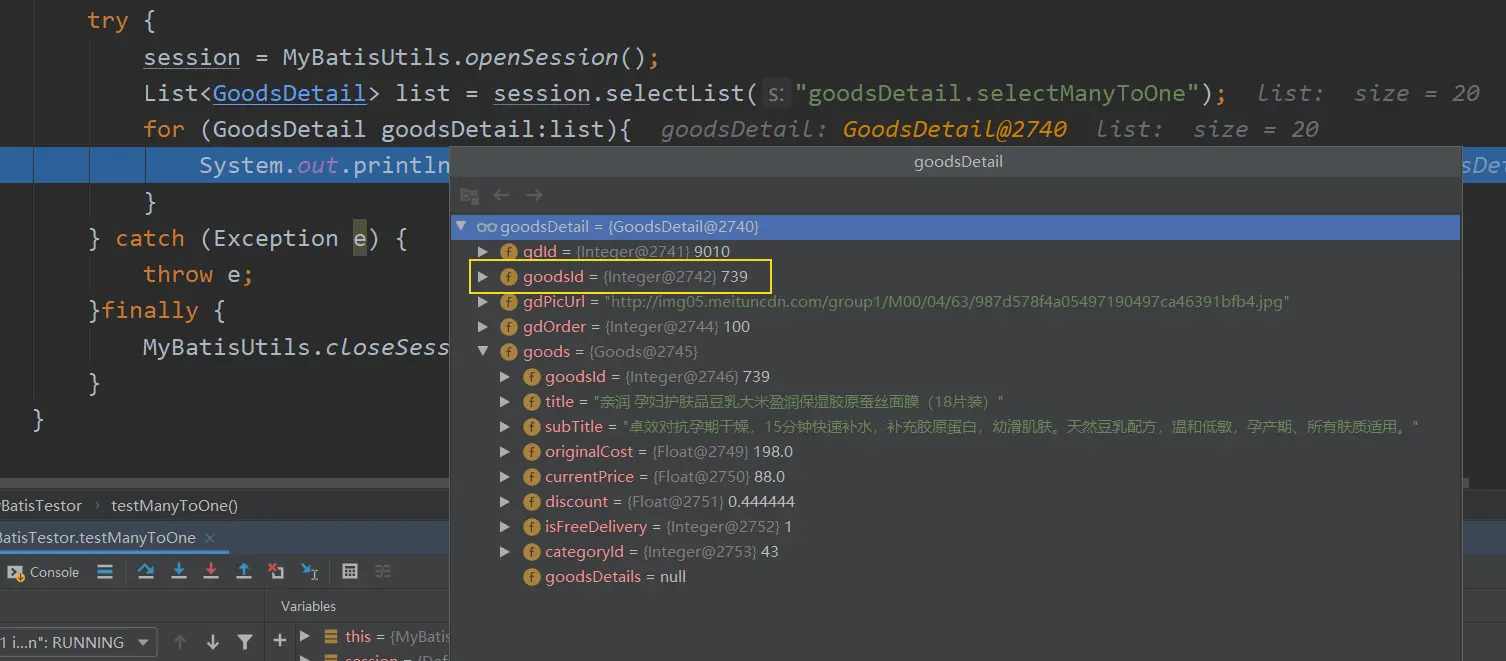
Task: Expand the categoryId node
Action: 506,552
